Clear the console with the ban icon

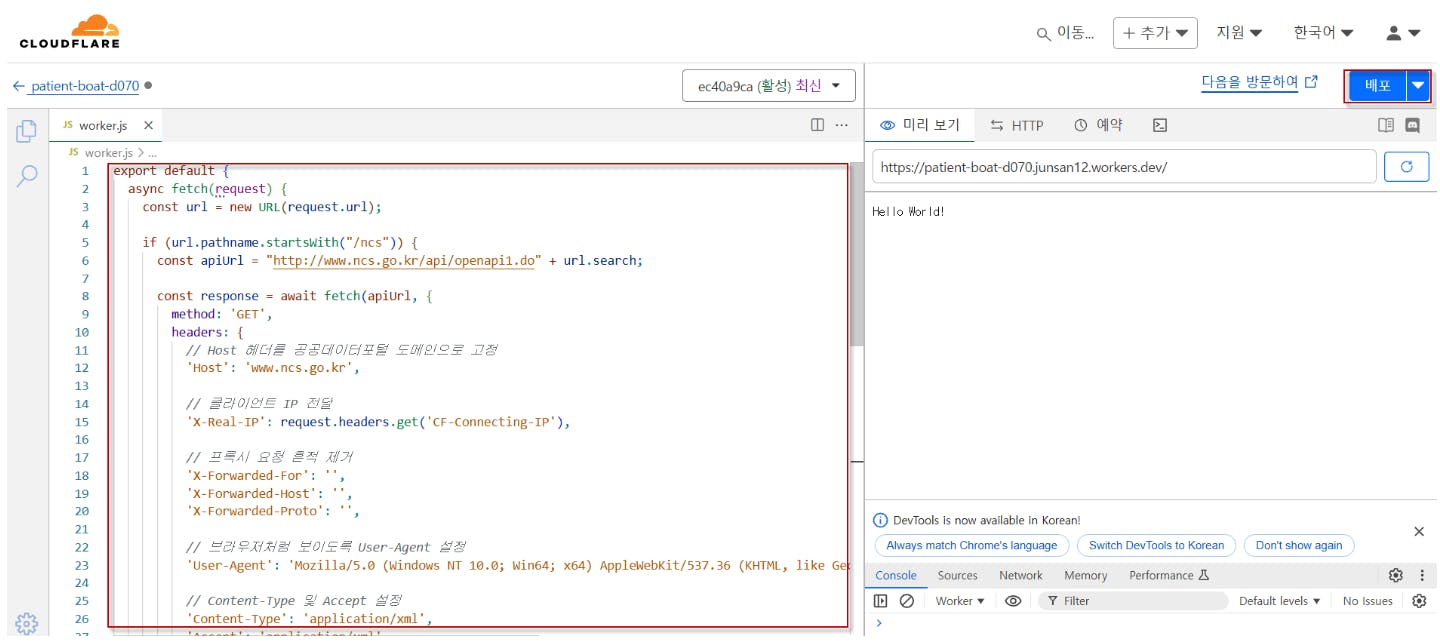907,601
